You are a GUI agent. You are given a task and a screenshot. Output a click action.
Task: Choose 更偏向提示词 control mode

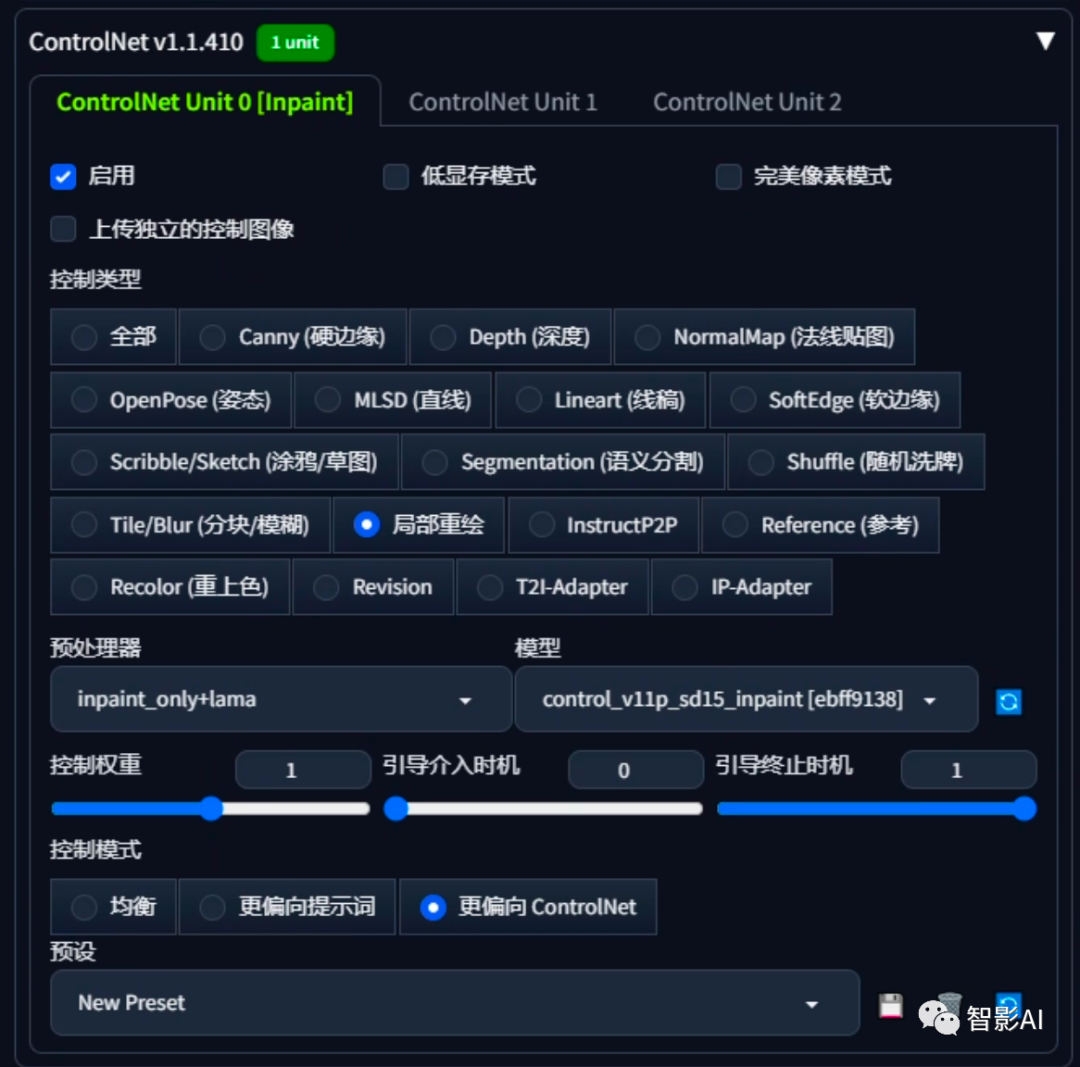point(287,907)
